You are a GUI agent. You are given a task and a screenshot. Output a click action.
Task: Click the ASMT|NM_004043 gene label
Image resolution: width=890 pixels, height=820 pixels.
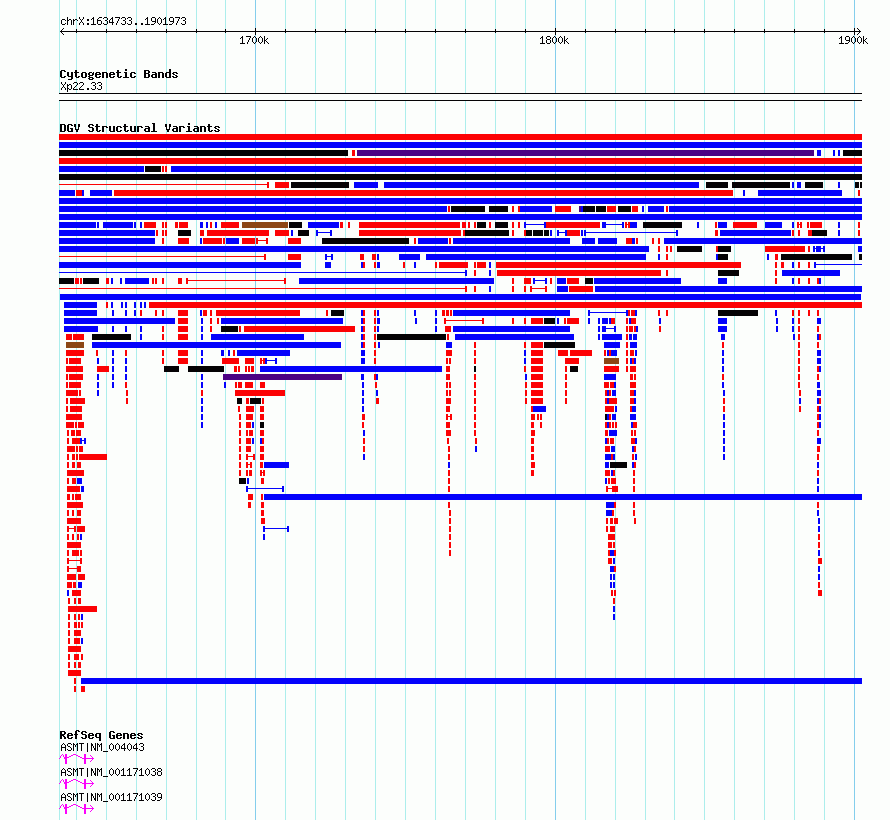(x=102, y=747)
